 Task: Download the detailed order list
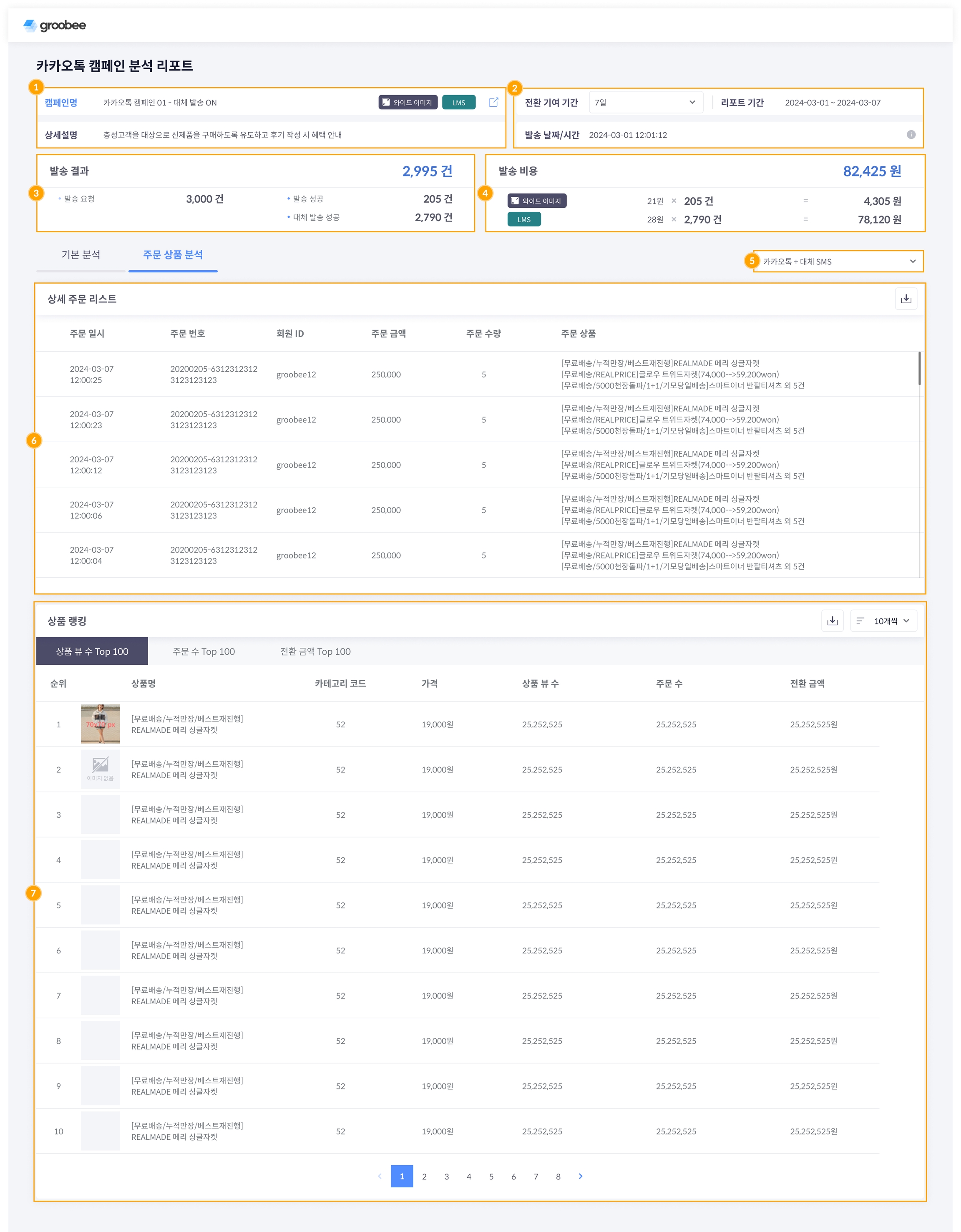[906, 299]
